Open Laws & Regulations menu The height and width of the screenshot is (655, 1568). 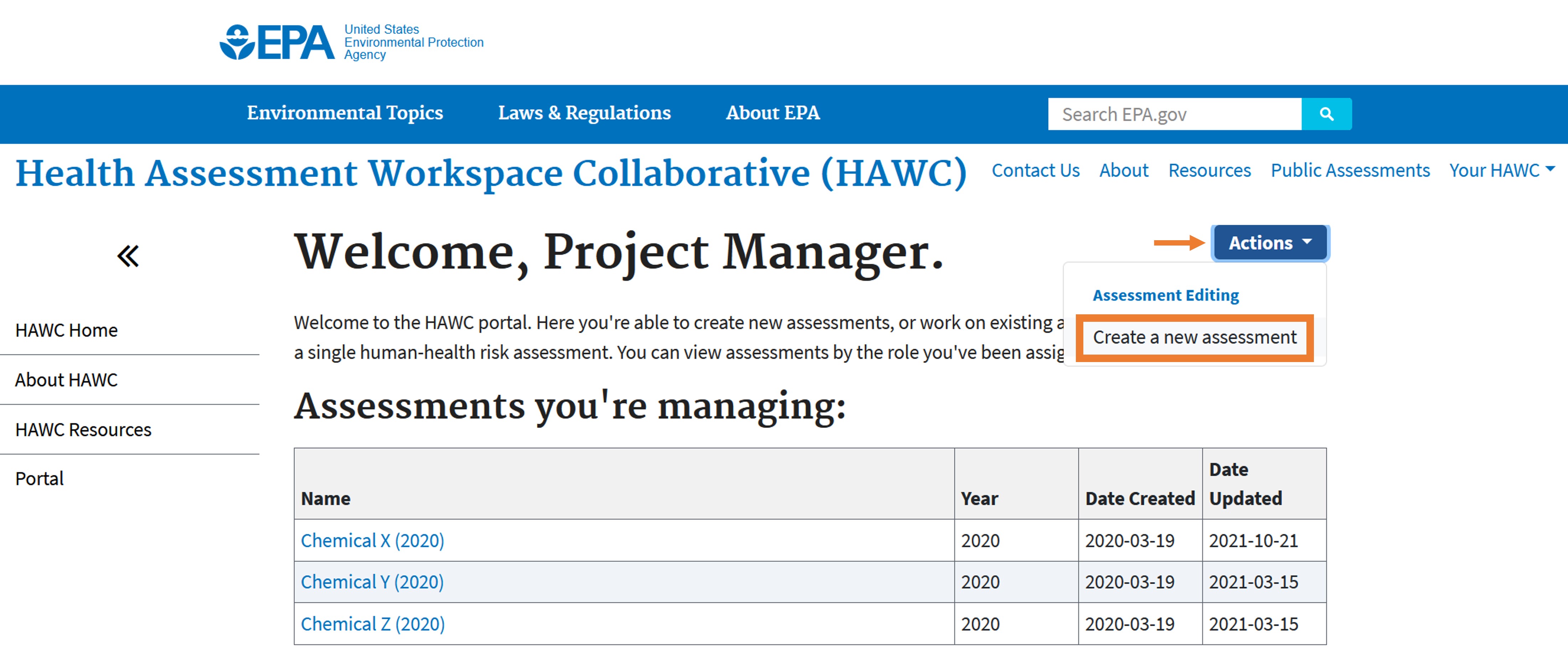click(x=584, y=113)
